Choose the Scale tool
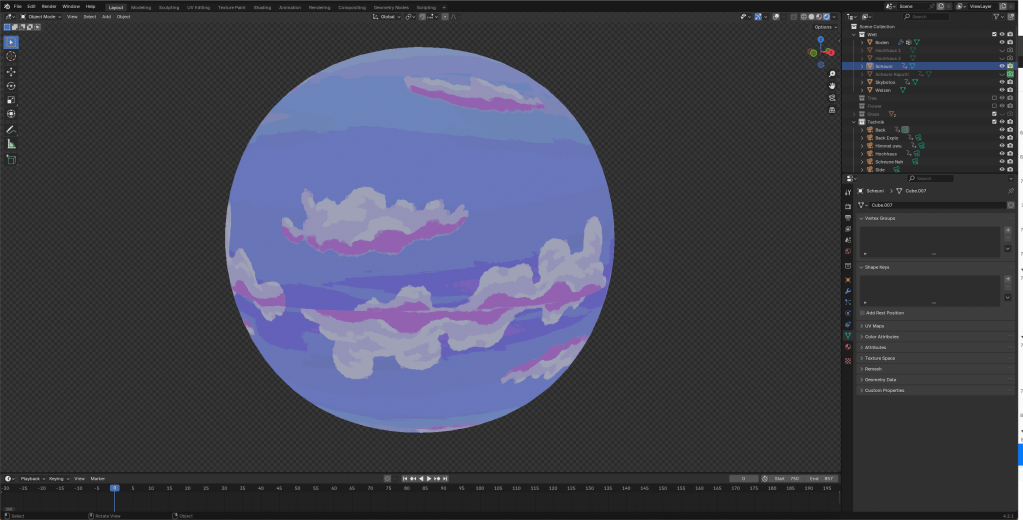 [11, 100]
